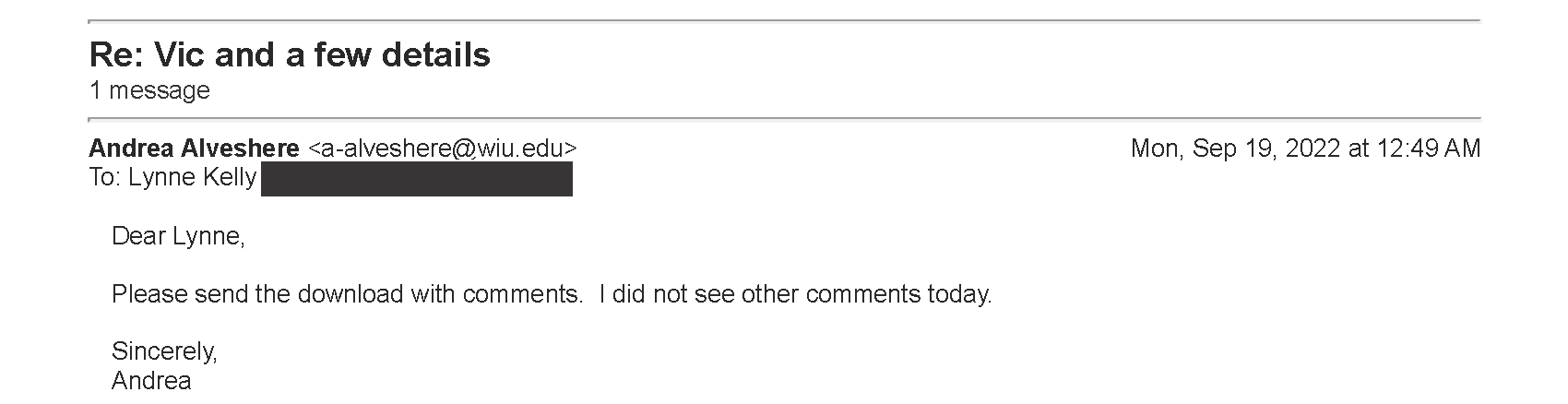Click the subject line 'Re: Vic and a few details'

290,55
